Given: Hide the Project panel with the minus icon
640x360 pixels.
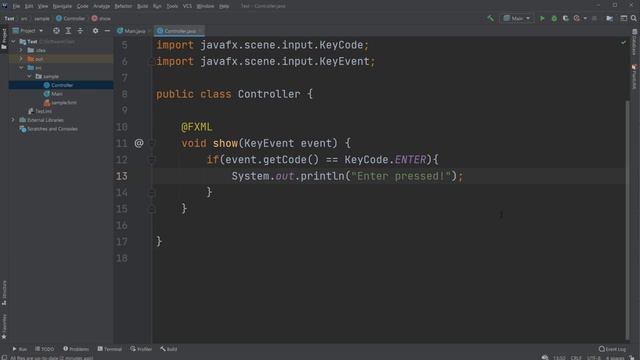Looking at the screenshot, I should [107, 31].
